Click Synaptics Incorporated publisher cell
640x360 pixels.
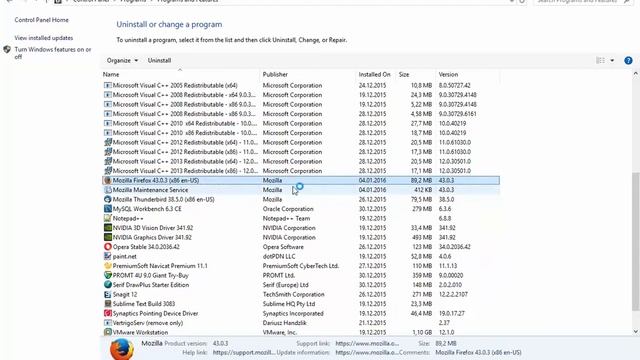coord(293,313)
